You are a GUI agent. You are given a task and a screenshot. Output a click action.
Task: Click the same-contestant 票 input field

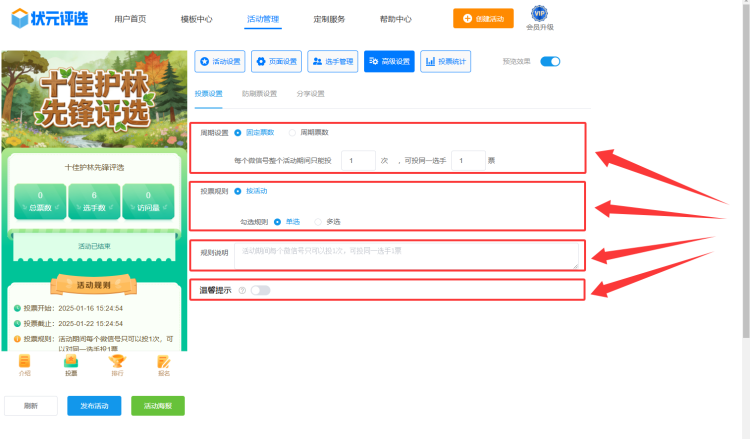pos(468,161)
